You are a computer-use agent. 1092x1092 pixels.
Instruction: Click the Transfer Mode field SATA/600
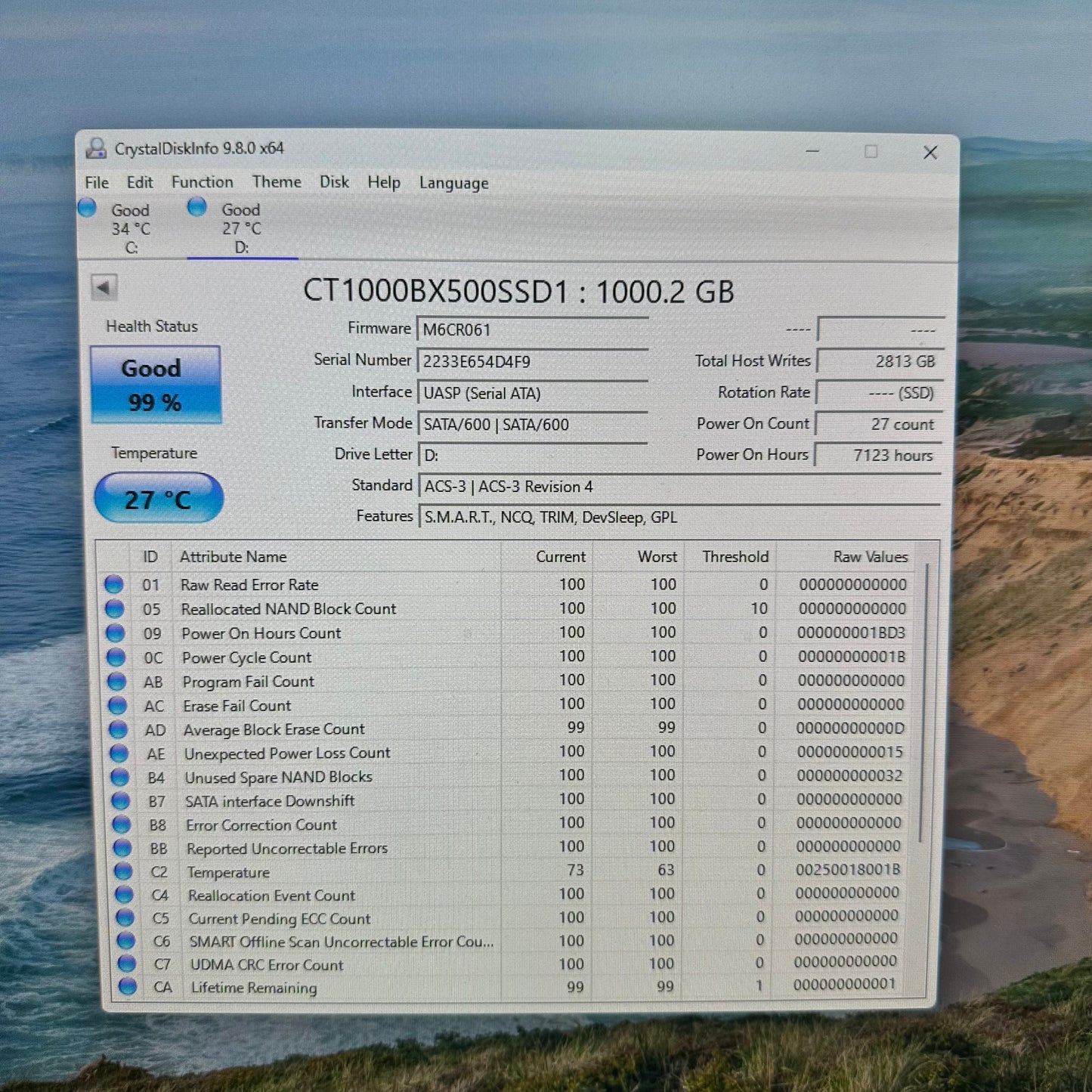click(x=533, y=425)
